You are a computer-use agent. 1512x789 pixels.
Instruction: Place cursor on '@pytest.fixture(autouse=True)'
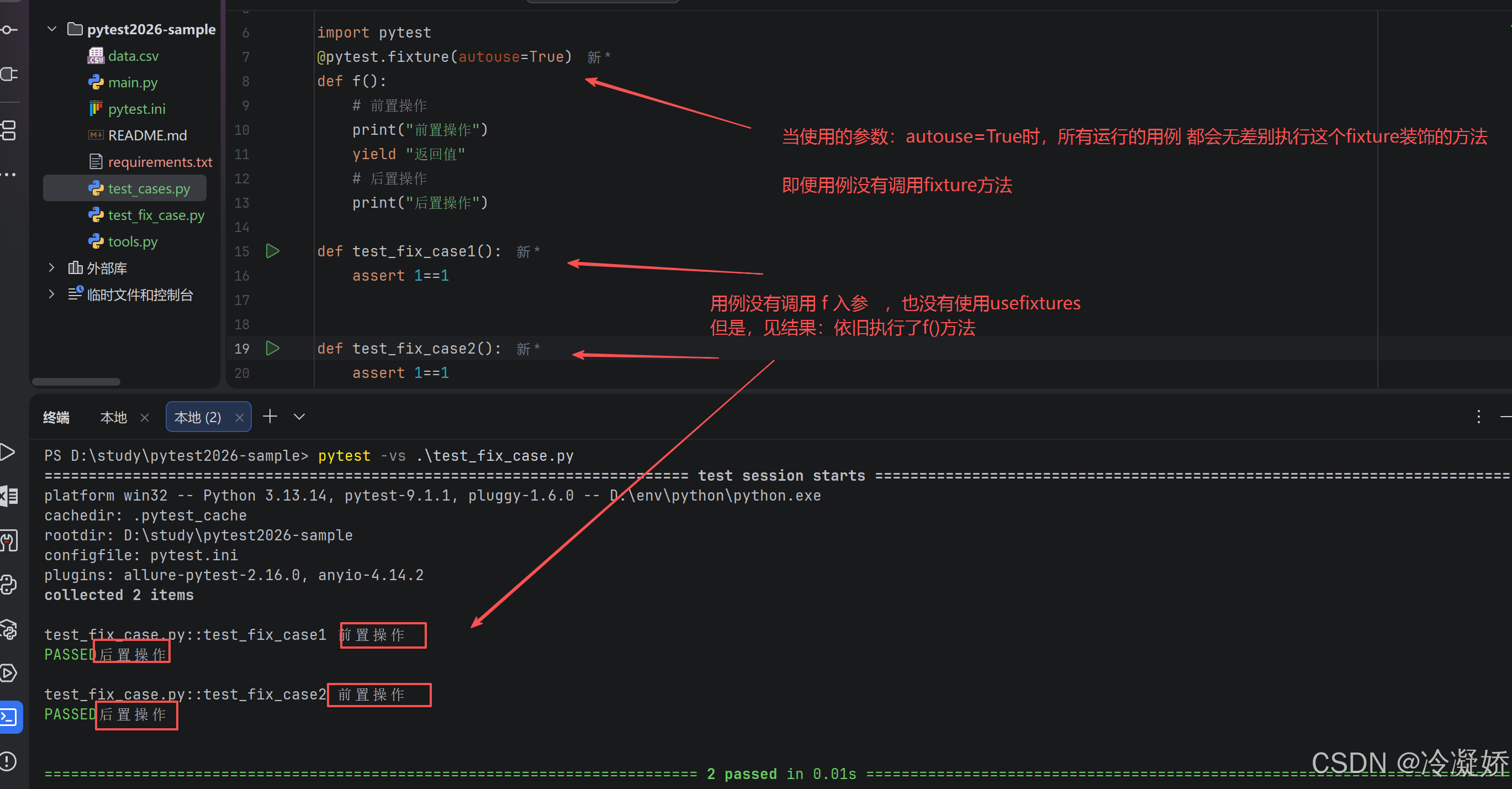pyautogui.click(x=445, y=56)
